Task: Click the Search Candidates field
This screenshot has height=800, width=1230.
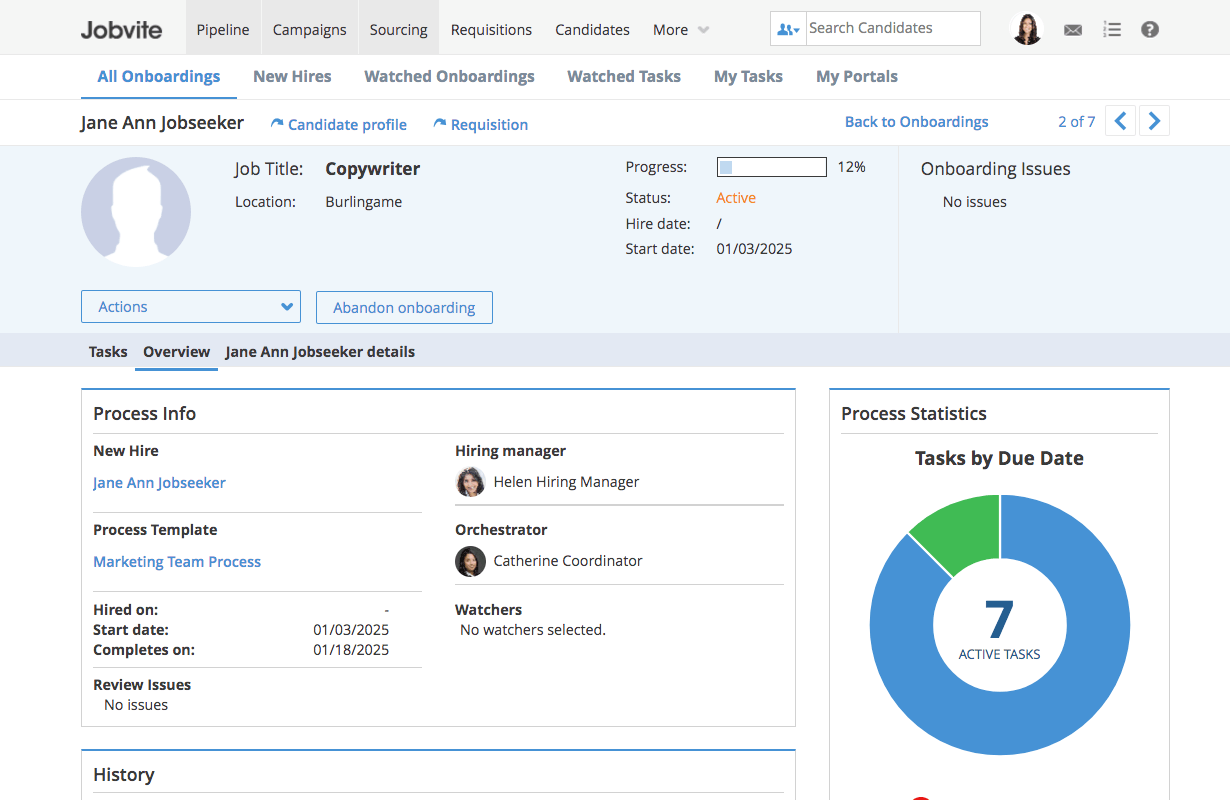Action: 893,29
